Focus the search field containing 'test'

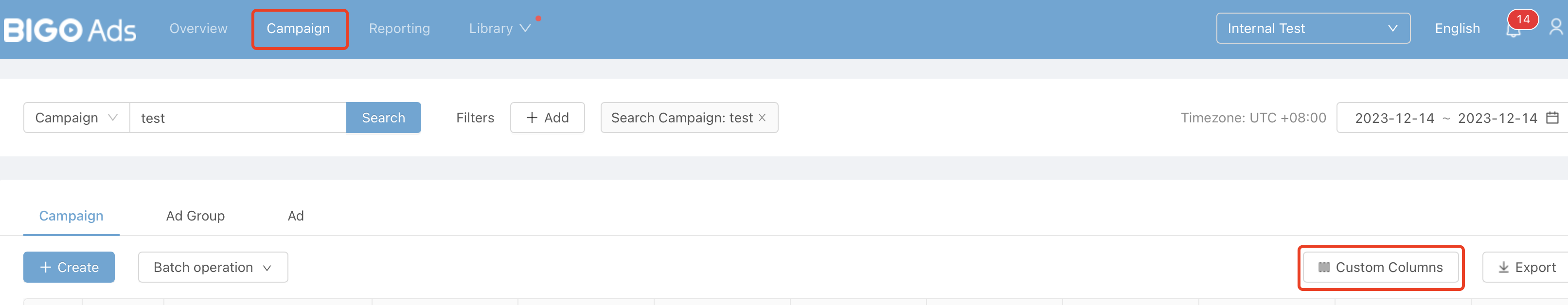point(237,118)
